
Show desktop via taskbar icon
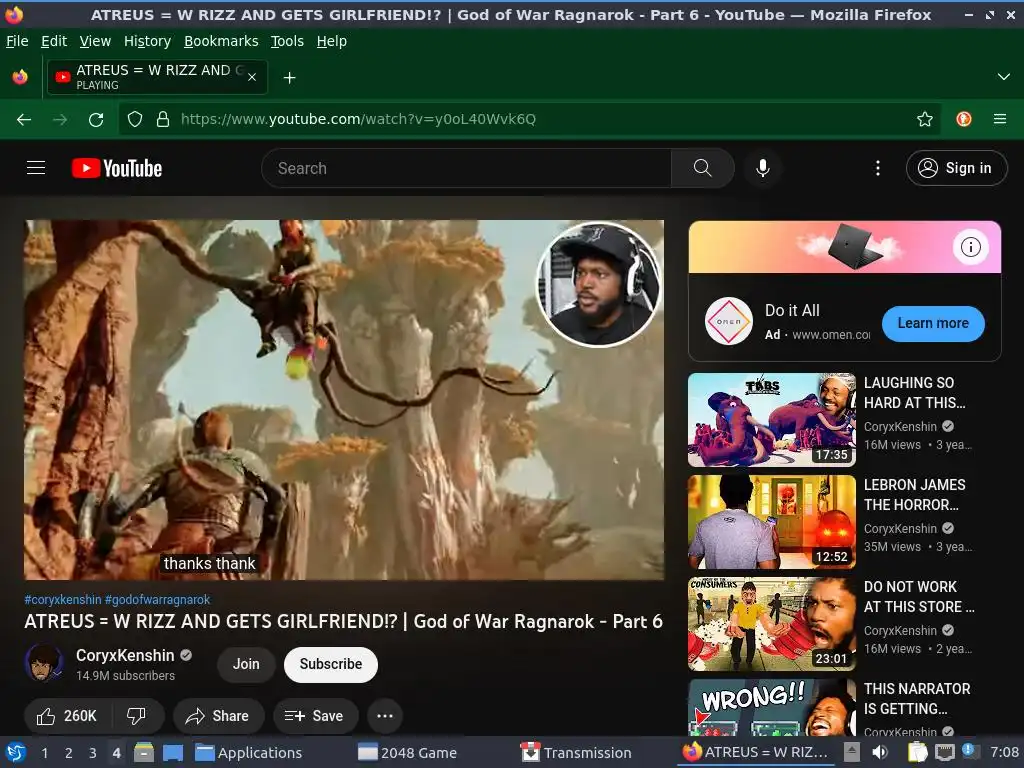(172, 752)
